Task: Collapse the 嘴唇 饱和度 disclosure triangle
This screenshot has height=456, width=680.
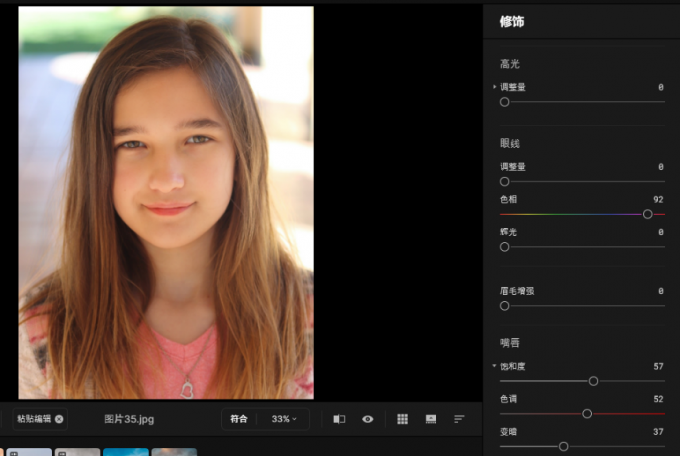Action: pyautogui.click(x=494, y=366)
